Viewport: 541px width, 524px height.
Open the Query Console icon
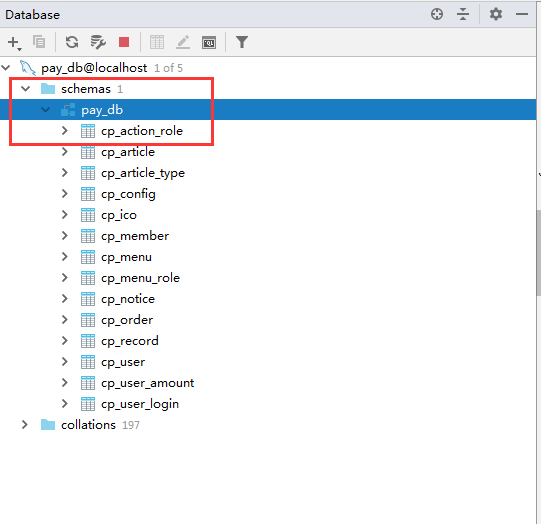[209, 42]
